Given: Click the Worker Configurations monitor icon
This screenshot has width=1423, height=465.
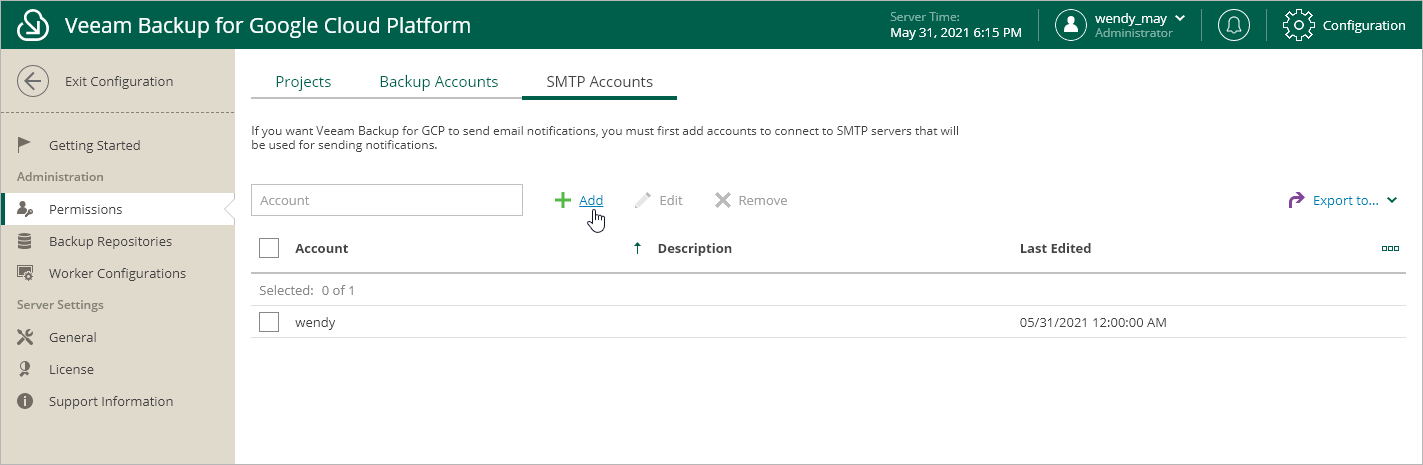Looking at the screenshot, I should tap(26, 273).
